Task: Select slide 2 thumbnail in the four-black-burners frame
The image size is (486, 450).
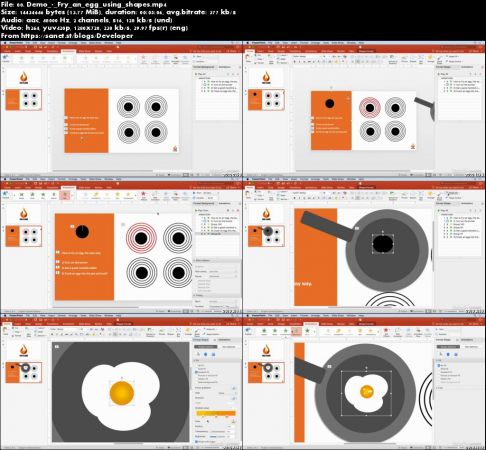Action: [x=23, y=100]
